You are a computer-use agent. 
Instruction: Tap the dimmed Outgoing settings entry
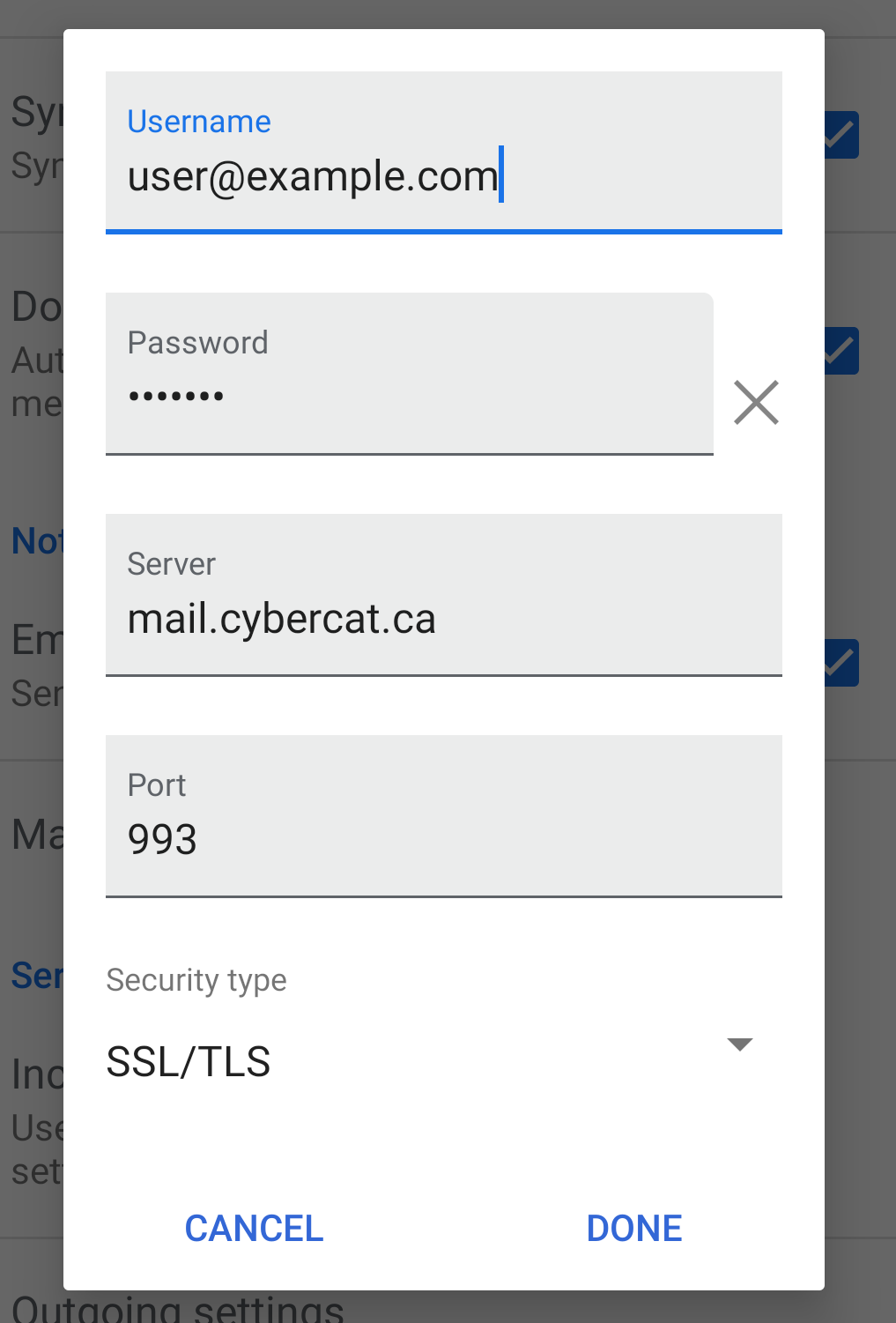[176, 1309]
